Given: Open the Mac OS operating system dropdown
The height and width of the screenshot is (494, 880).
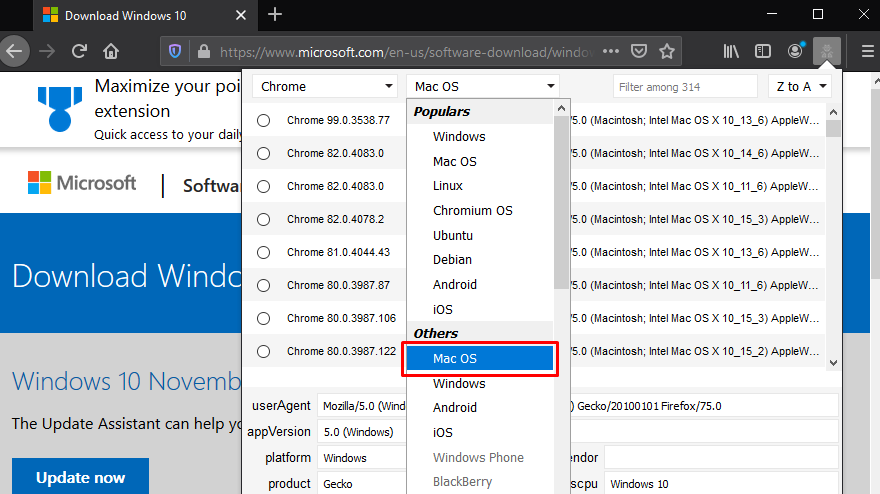Looking at the screenshot, I should point(483,86).
